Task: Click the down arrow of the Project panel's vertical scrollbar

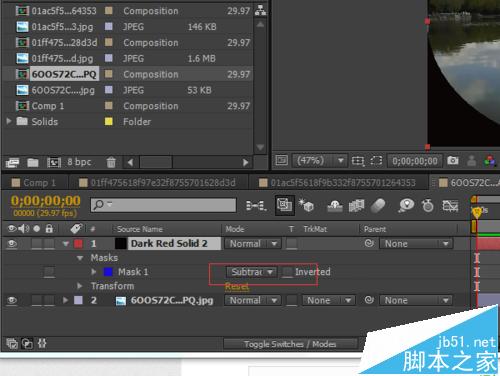Action: (260, 147)
